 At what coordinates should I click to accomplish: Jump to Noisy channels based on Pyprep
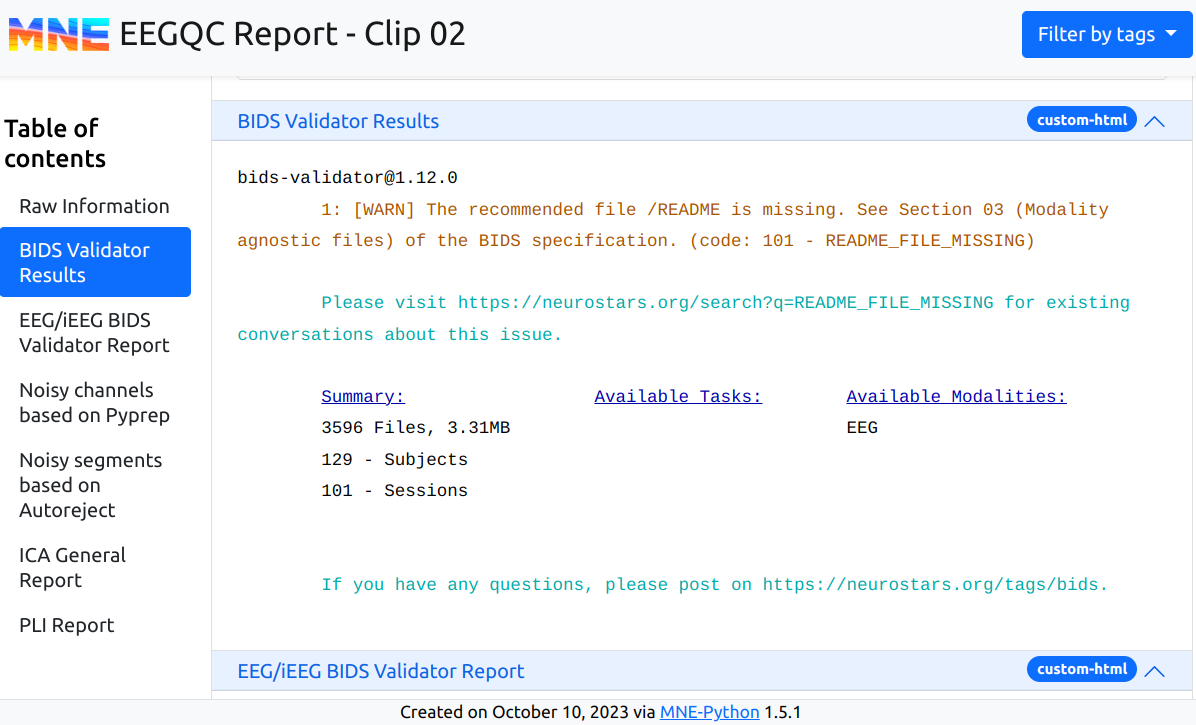pos(94,402)
